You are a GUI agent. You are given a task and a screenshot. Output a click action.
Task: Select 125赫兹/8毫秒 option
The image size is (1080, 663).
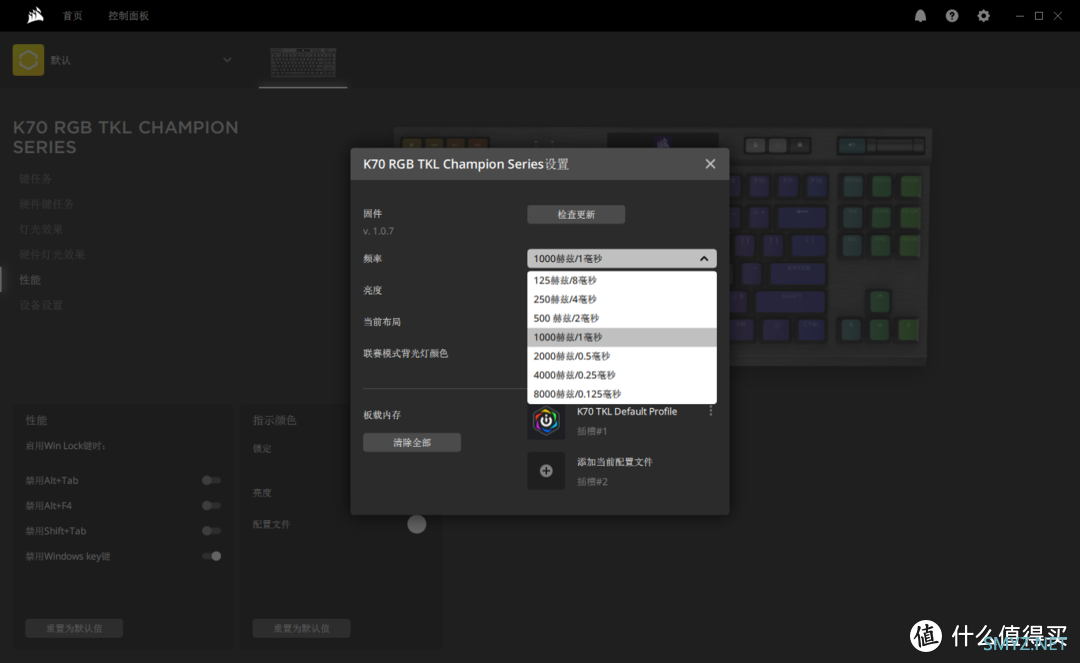[621, 280]
